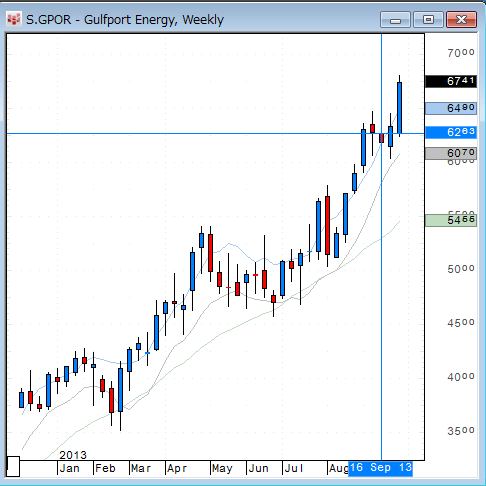Click the S.GPOR - Gulfport Energy, Weekly title
Screen dimensions: 486x486
tap(125, 20)
